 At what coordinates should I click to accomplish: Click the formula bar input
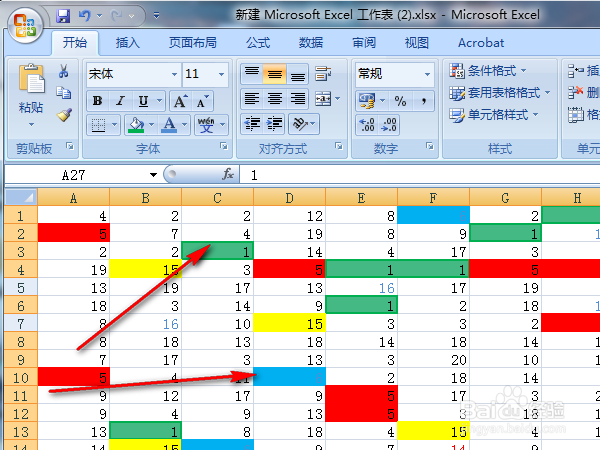[419, 175]
